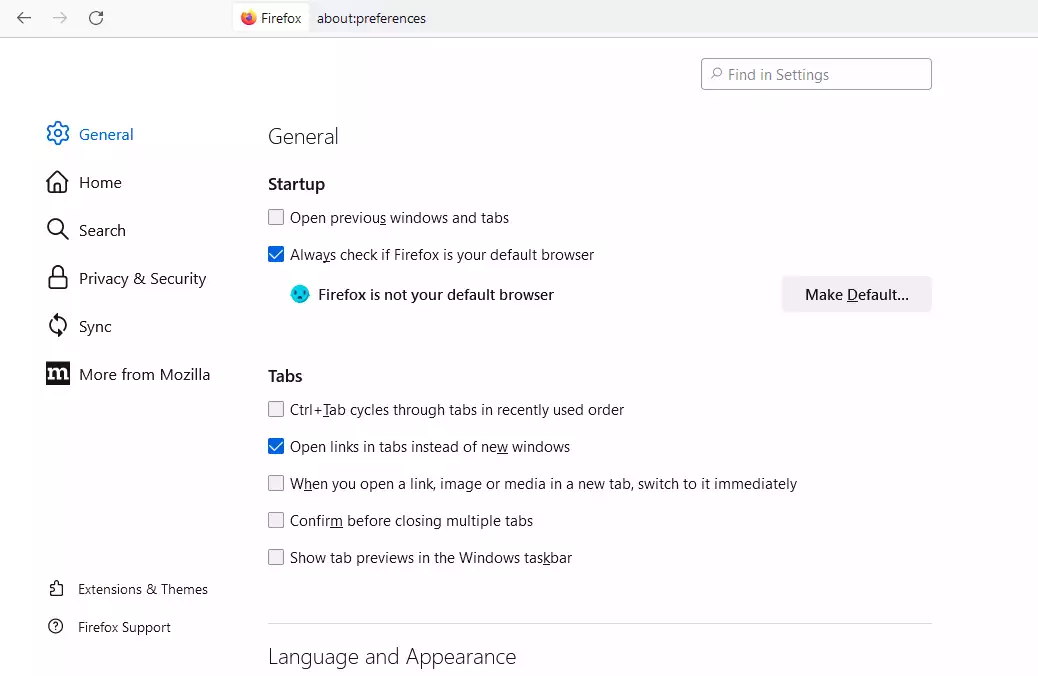Screen dimensions: 1038x676
Task: Open the More from Mozilla category
Action: (128, 374)
